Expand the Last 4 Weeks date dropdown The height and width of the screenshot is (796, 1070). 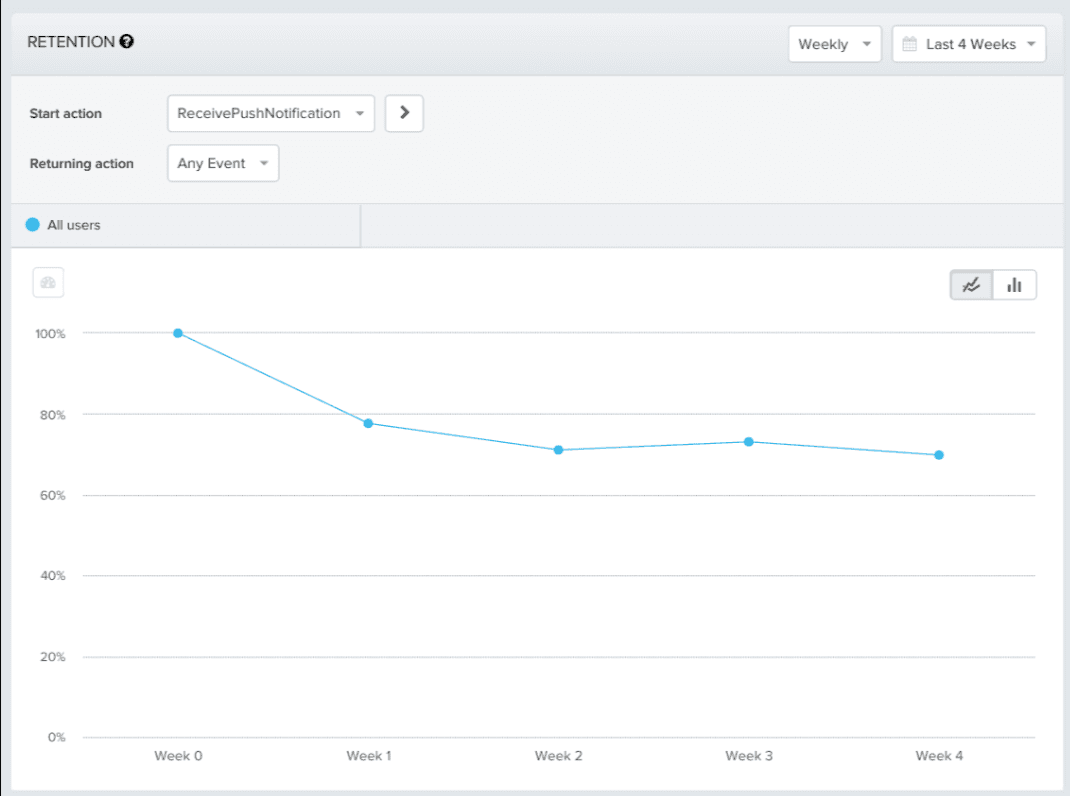tap(969, 44)
